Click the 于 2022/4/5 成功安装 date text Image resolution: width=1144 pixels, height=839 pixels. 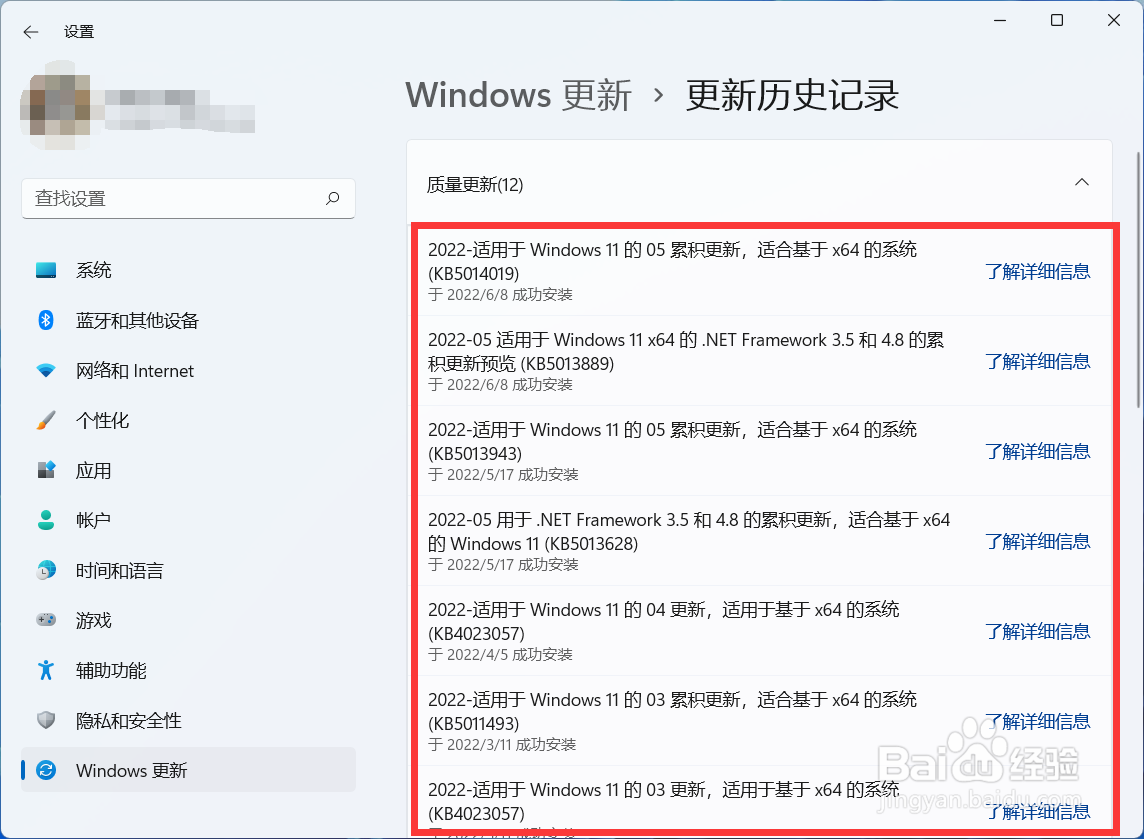[x=500, y=654]
